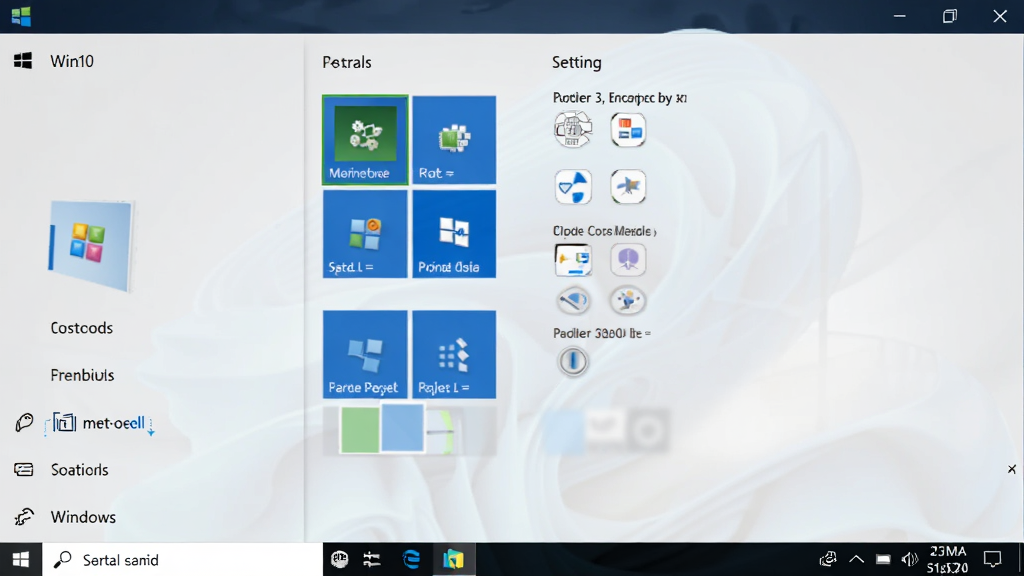Show hidden tray icons chevron
Screen dimensions: 1024x576
point(856,559)
